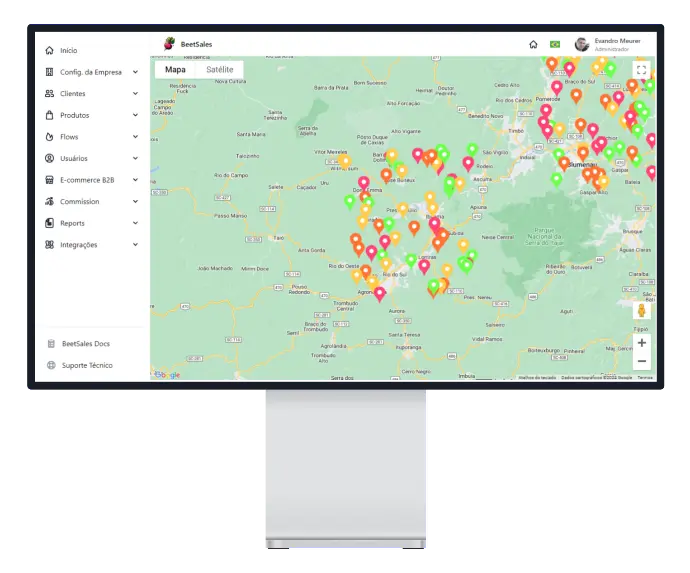This screenshot has height=573, width=690.
Task: Click the home icon in the top bar
Action: [533, 44]
